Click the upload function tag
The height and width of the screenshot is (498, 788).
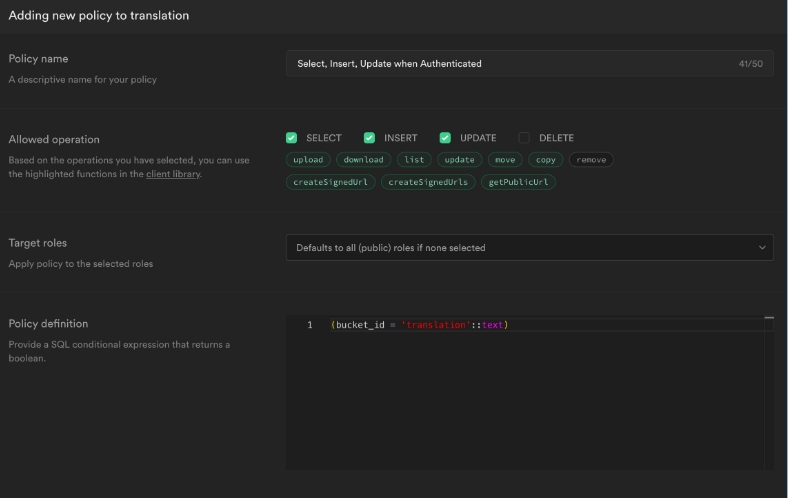(x=308, y=160)
